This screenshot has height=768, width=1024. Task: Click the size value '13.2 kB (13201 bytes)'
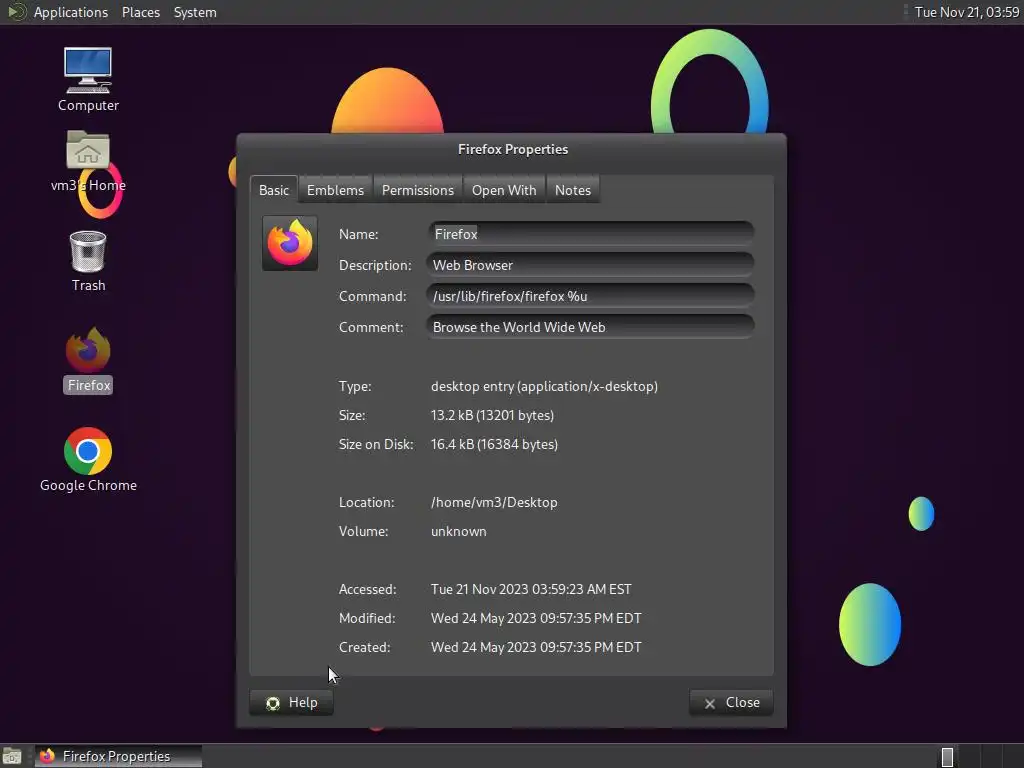tap(492, 415)
